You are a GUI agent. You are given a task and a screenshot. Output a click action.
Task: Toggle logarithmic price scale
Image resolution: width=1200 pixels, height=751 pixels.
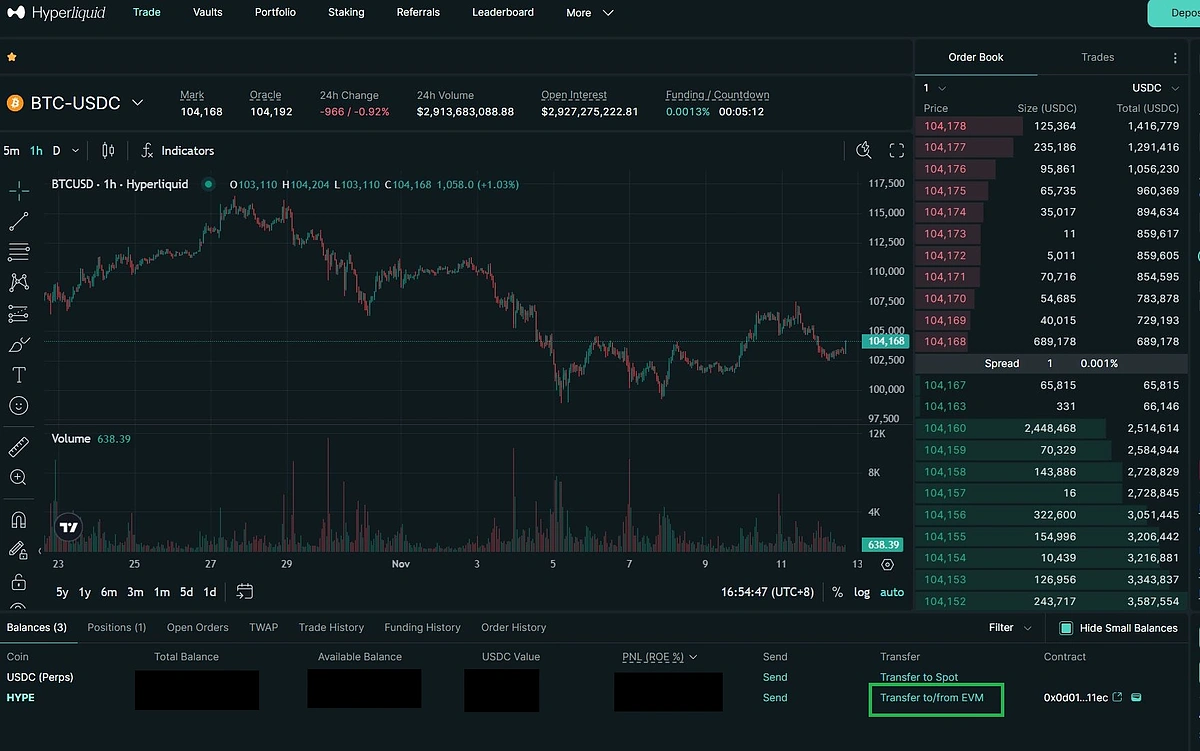pyautogui.click(x=861, y=592)
